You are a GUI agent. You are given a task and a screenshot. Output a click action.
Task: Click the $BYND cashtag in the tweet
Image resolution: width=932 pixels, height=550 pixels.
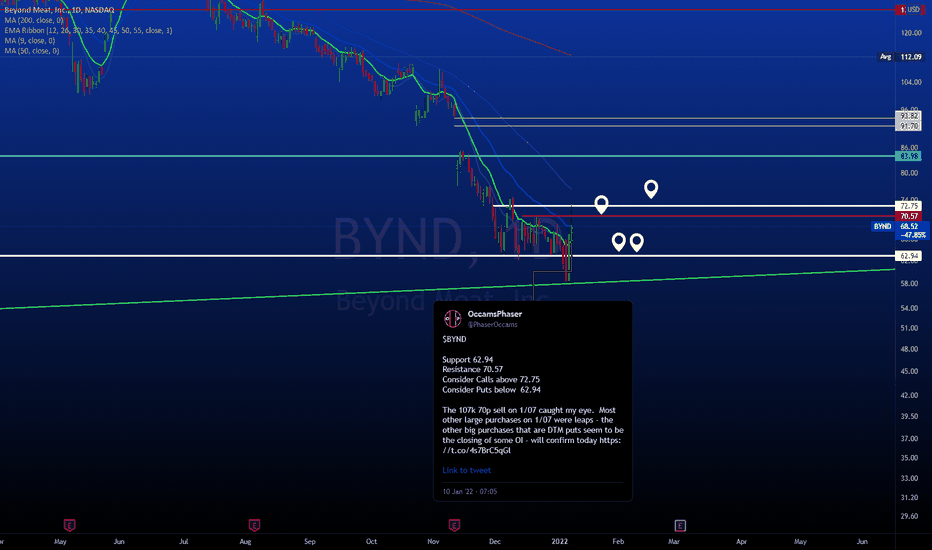(x=454, y=340)
